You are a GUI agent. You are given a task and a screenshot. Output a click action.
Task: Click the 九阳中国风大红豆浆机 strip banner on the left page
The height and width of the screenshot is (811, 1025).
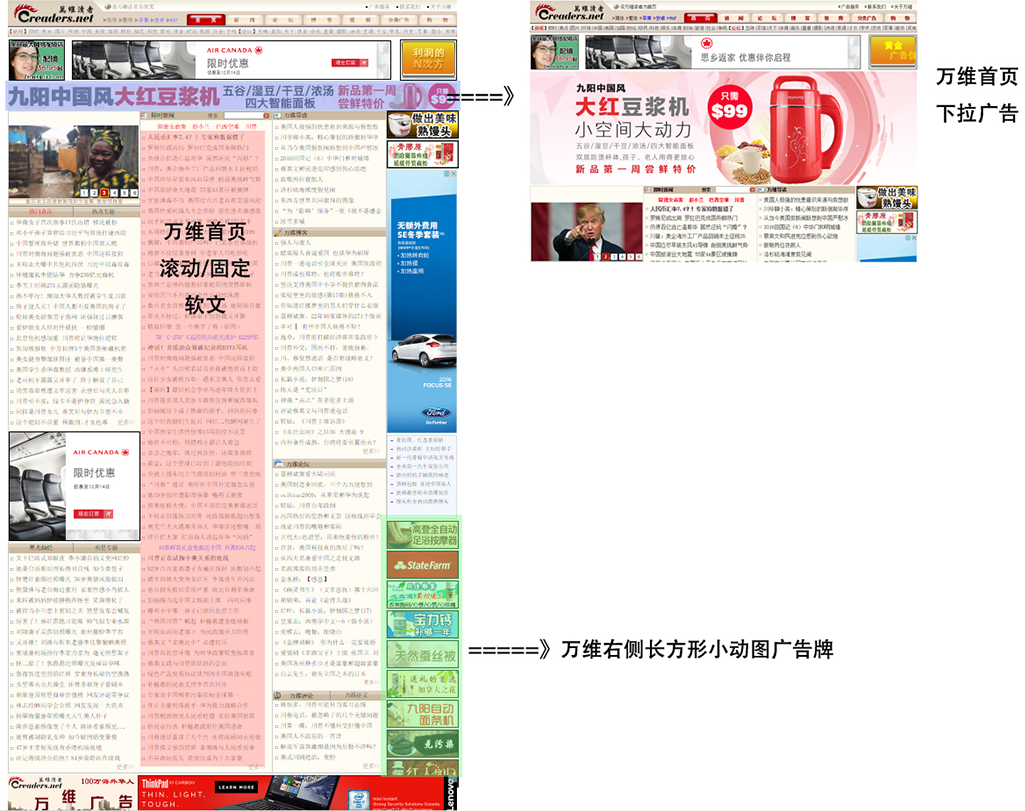(233, 97)
